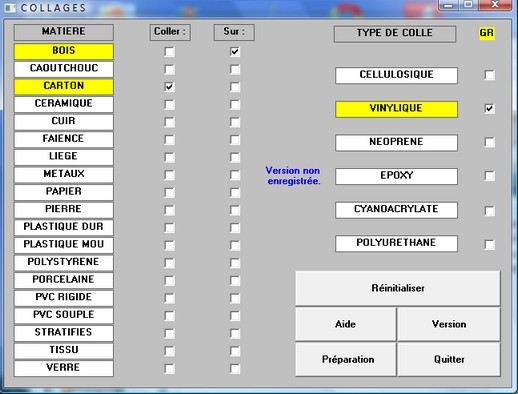This screenshot has width=518, height=394.
Task: Uncheck the GR checkbox for VINYLIQUE
Action: [x=489, y=108]
